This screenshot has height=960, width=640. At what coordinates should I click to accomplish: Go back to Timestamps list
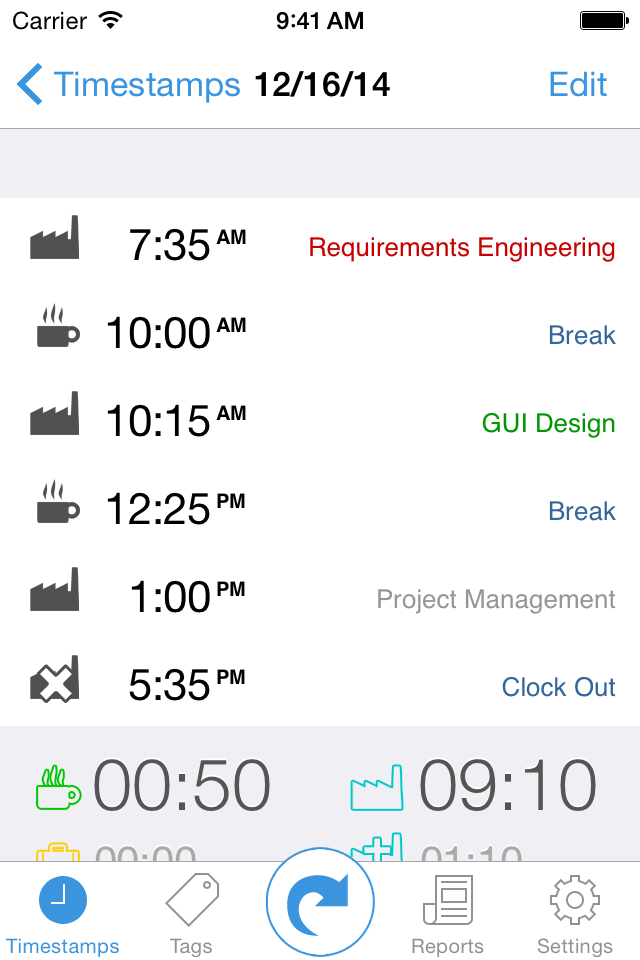coord(129,85)
